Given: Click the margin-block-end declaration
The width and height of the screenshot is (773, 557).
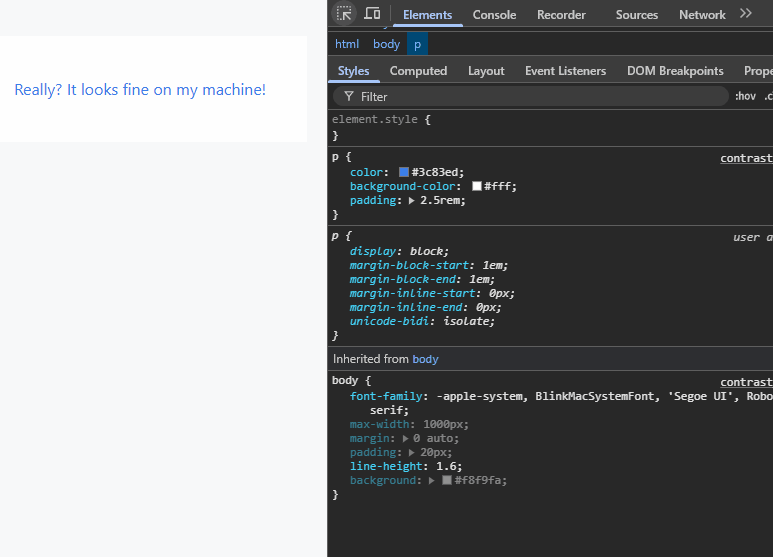Looking at the screenshot, I should 422,279.
